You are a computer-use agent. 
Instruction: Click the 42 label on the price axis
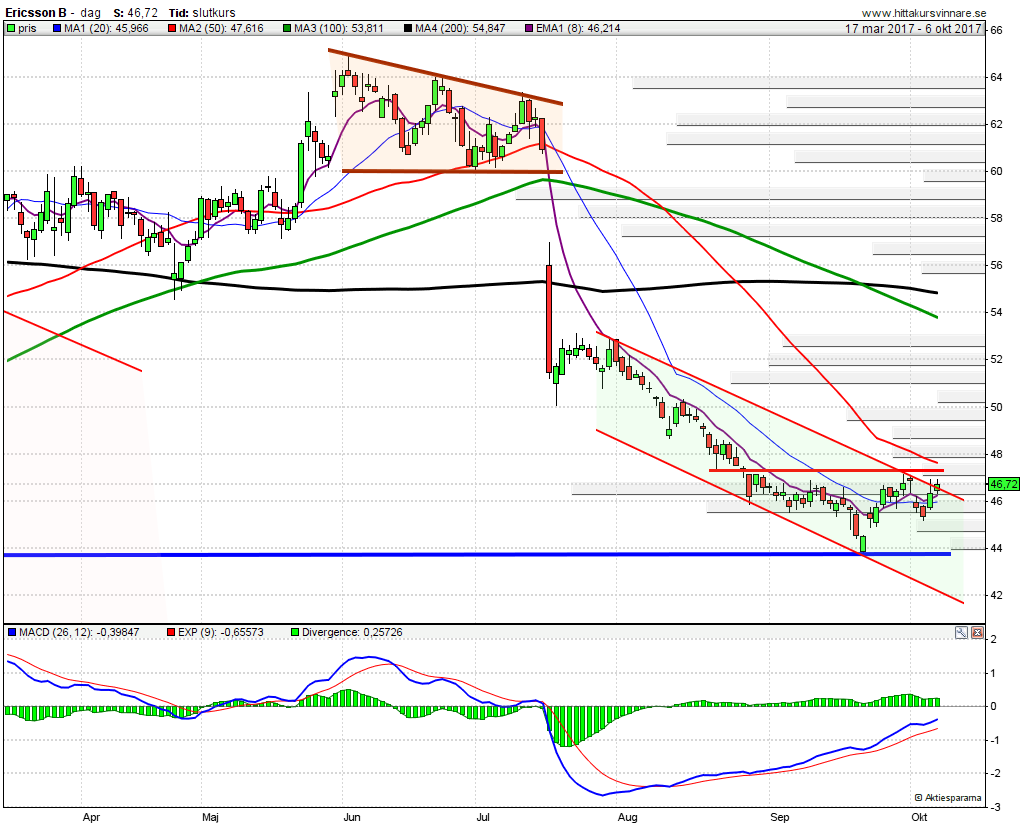[996, 596]
